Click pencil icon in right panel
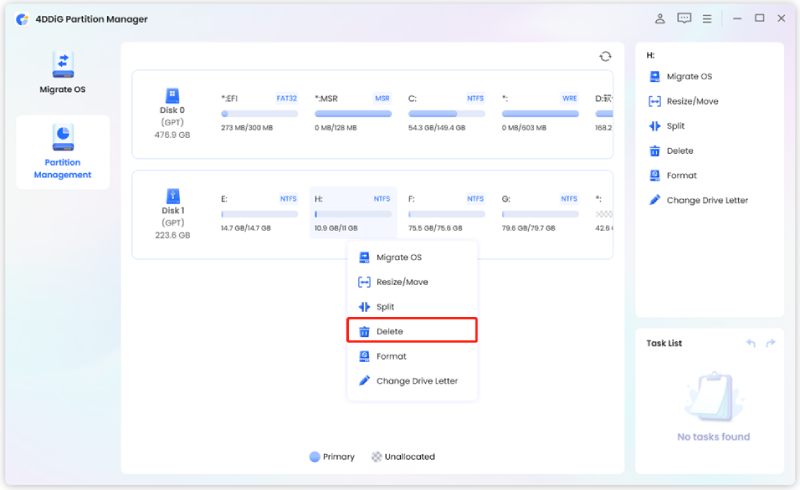Image resolution: width=800 pixels, height=490 pixels. tap(655, 200)
